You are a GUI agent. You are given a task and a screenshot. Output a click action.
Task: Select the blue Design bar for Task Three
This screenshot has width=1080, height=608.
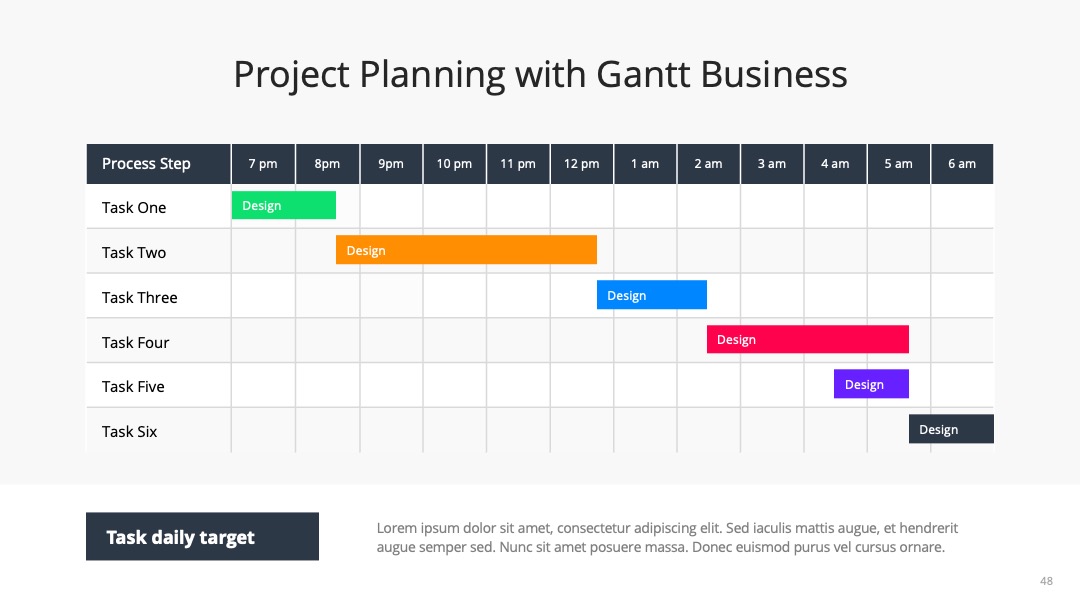click(652, 295)
